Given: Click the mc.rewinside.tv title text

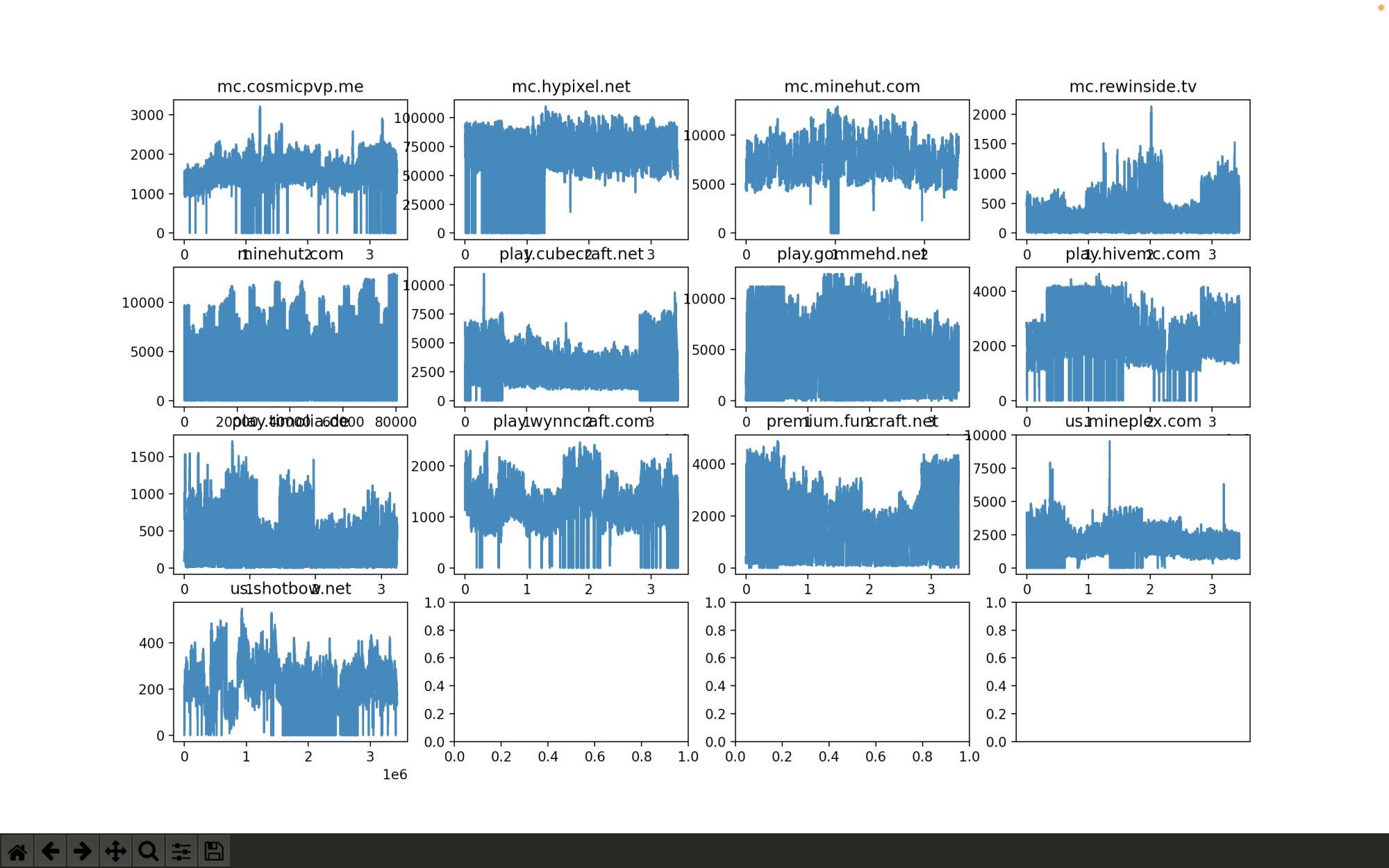Looking at the screenshot, I should [x=1133, y=87].
